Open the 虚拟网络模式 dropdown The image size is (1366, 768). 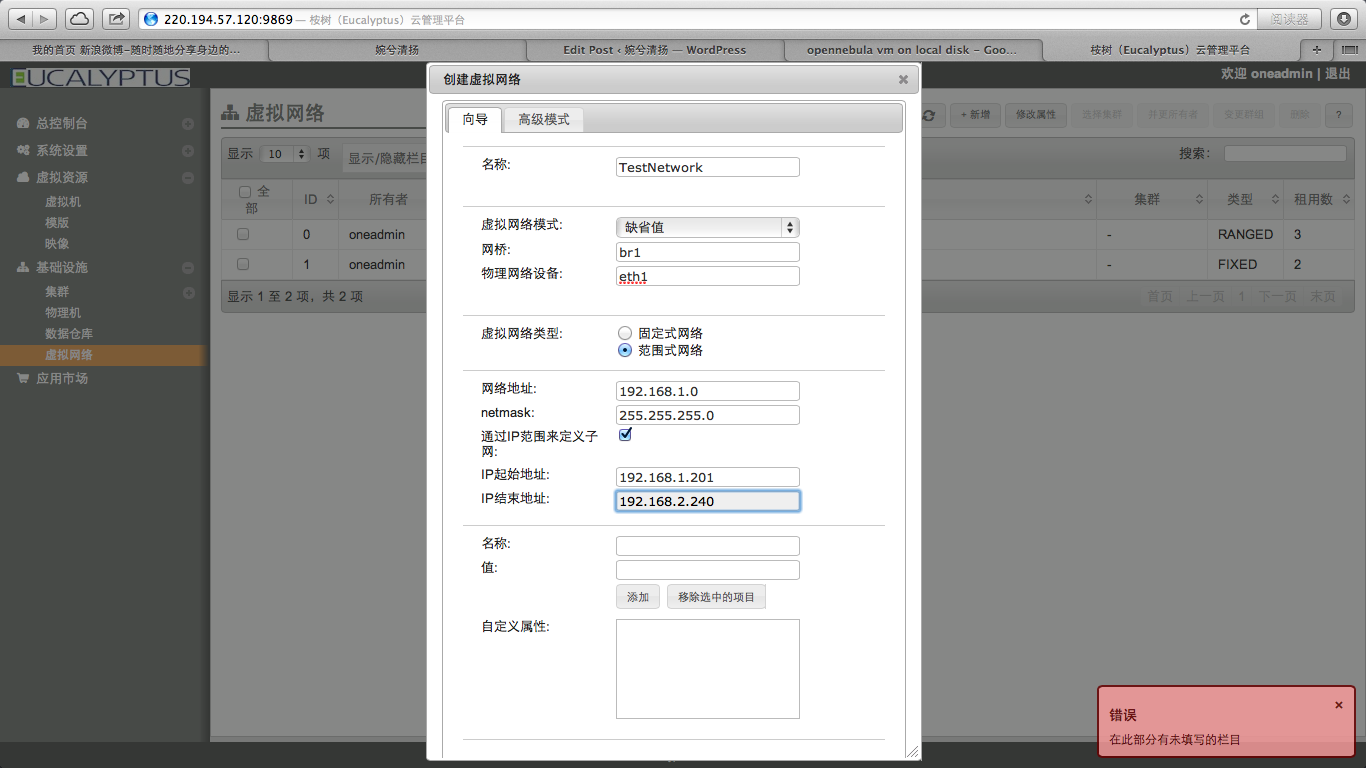[707, 228]
